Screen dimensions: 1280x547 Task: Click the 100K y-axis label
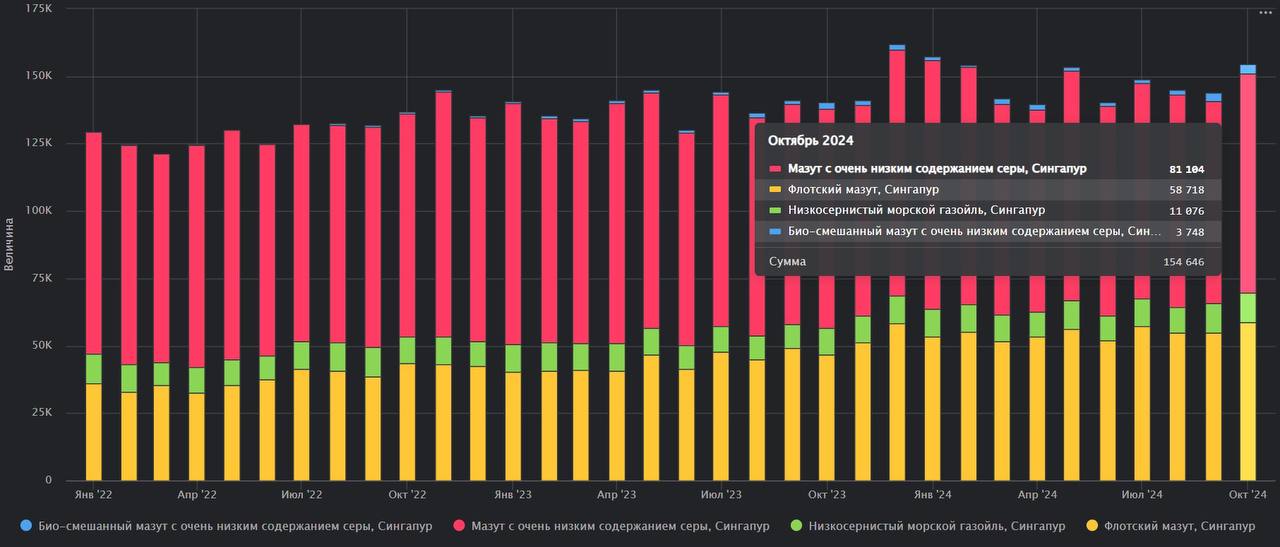(38, 211)
